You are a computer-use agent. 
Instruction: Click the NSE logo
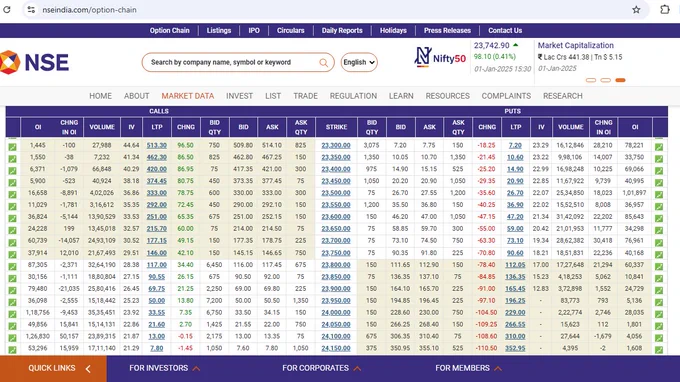pos(34,62)
